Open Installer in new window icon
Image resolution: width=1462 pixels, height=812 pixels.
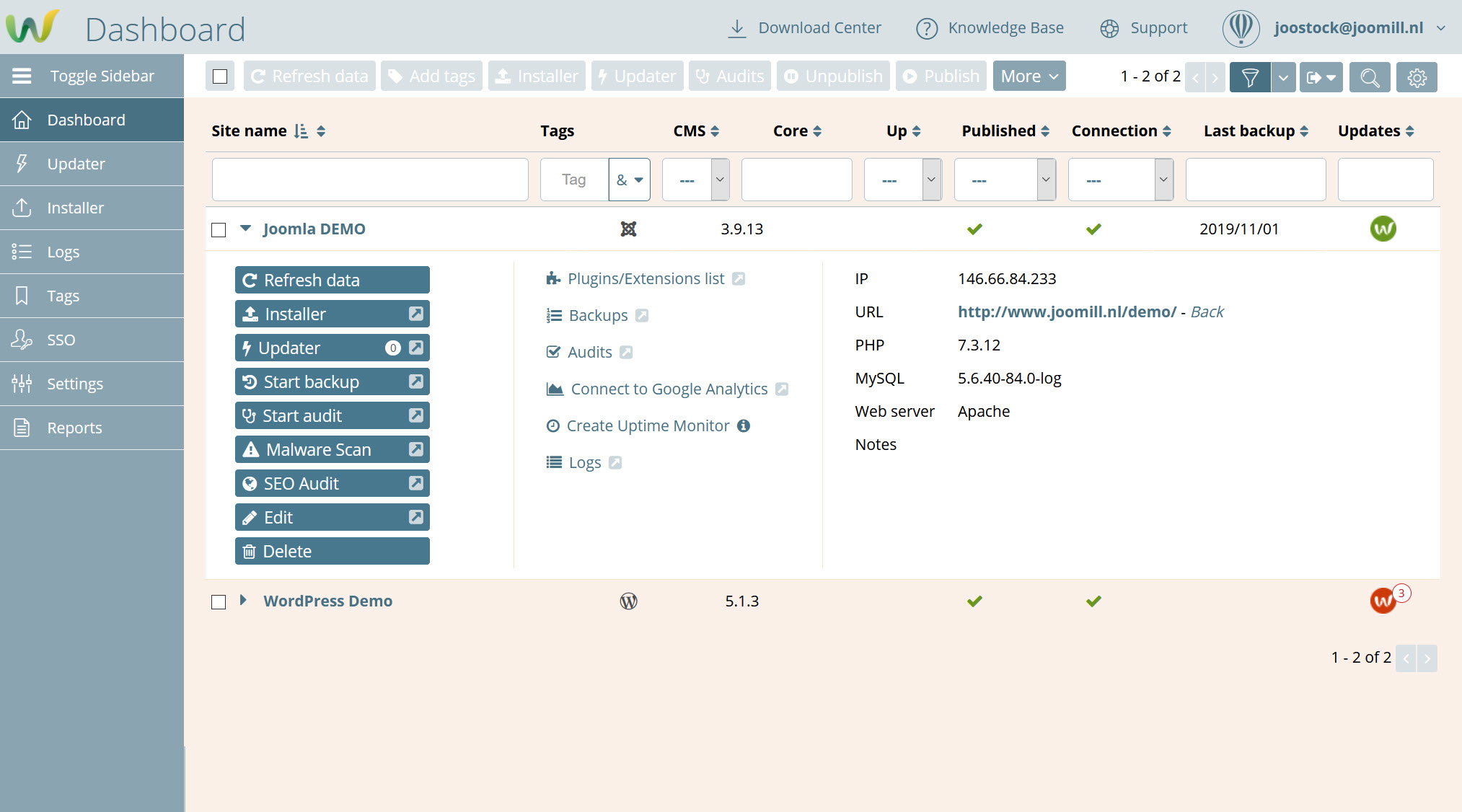click(x=416, y=314)
